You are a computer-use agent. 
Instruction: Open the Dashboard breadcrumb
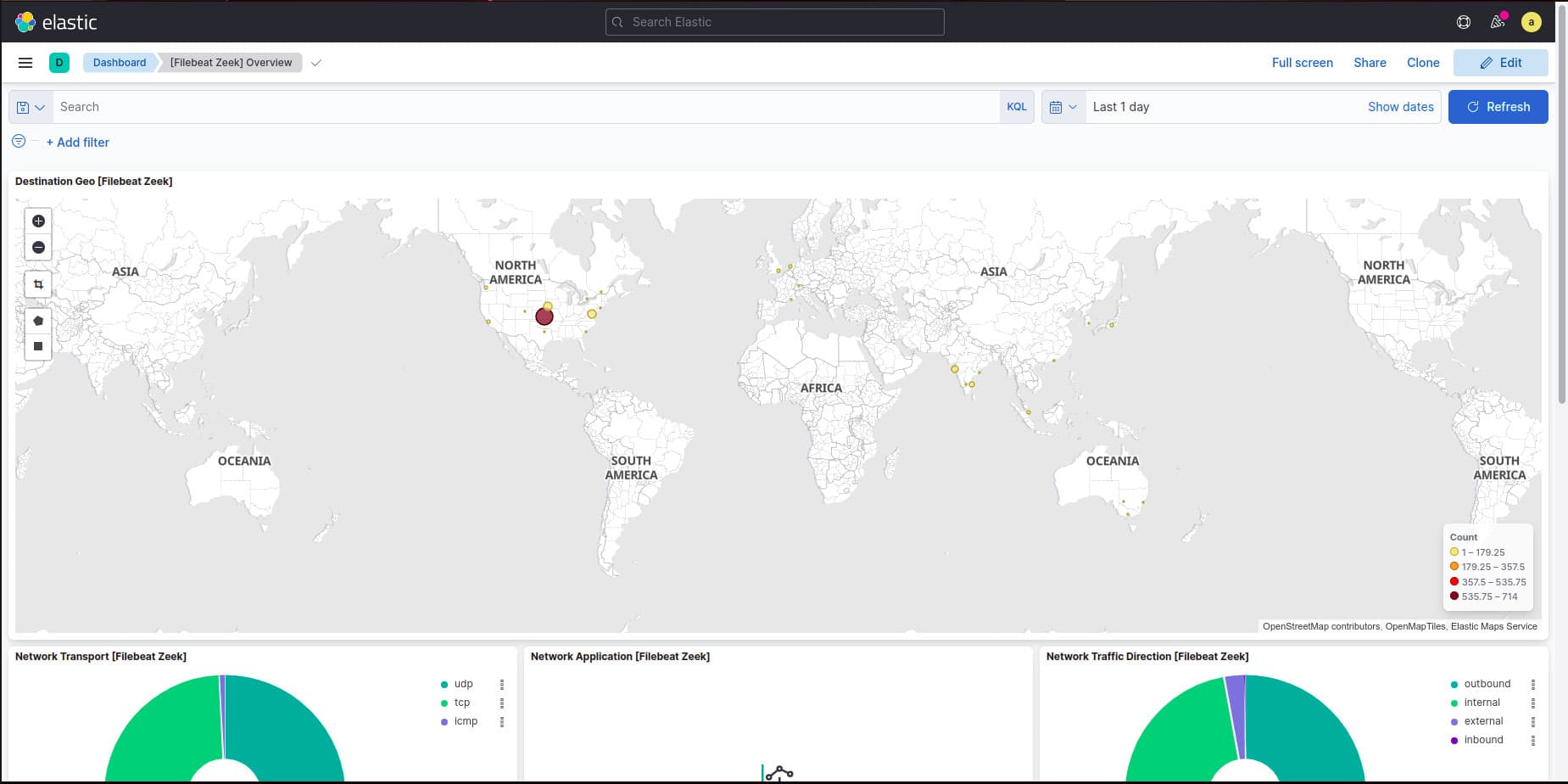119,62
